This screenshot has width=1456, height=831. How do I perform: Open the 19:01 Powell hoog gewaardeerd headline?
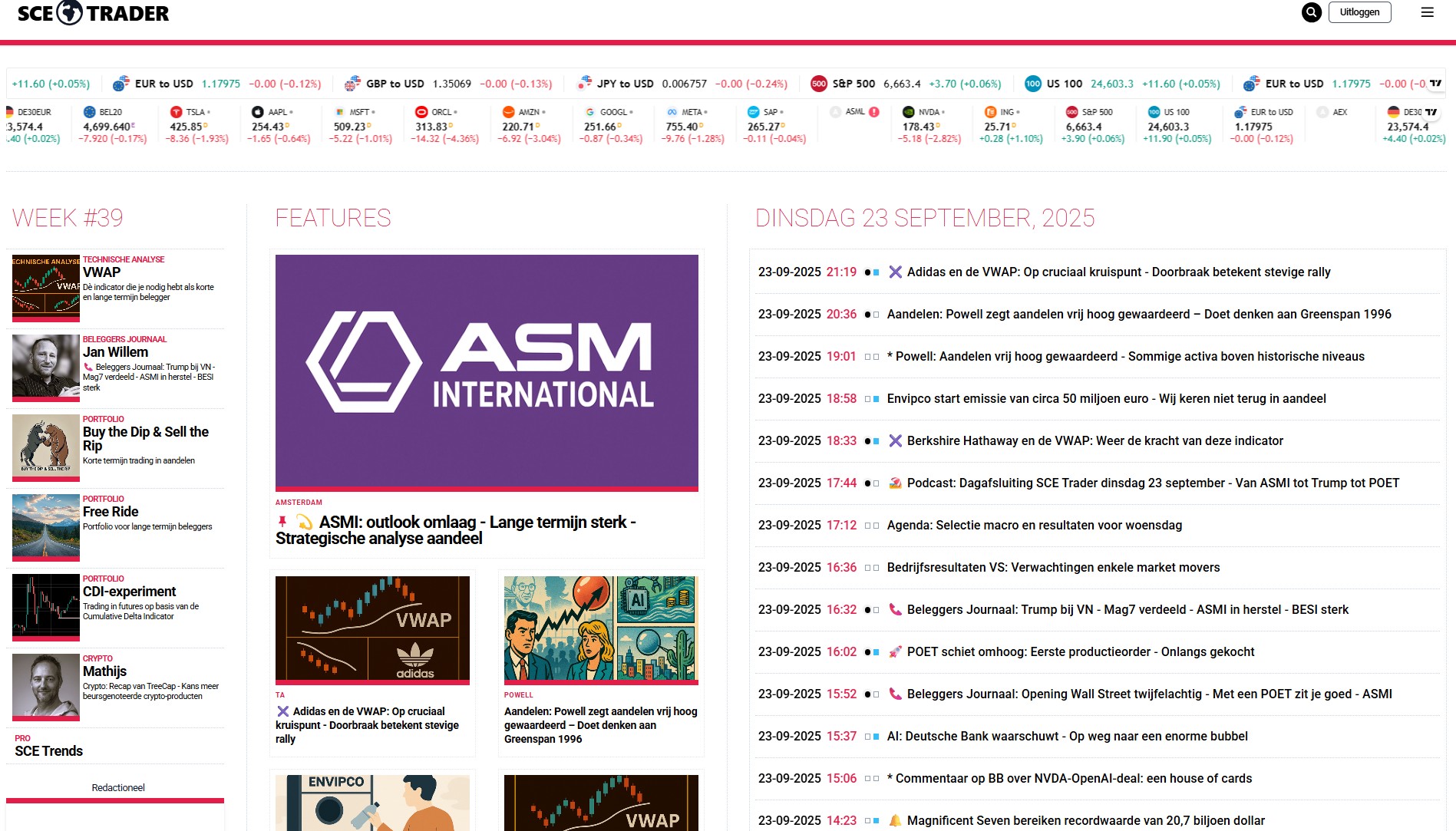[x=1125, y=356]
